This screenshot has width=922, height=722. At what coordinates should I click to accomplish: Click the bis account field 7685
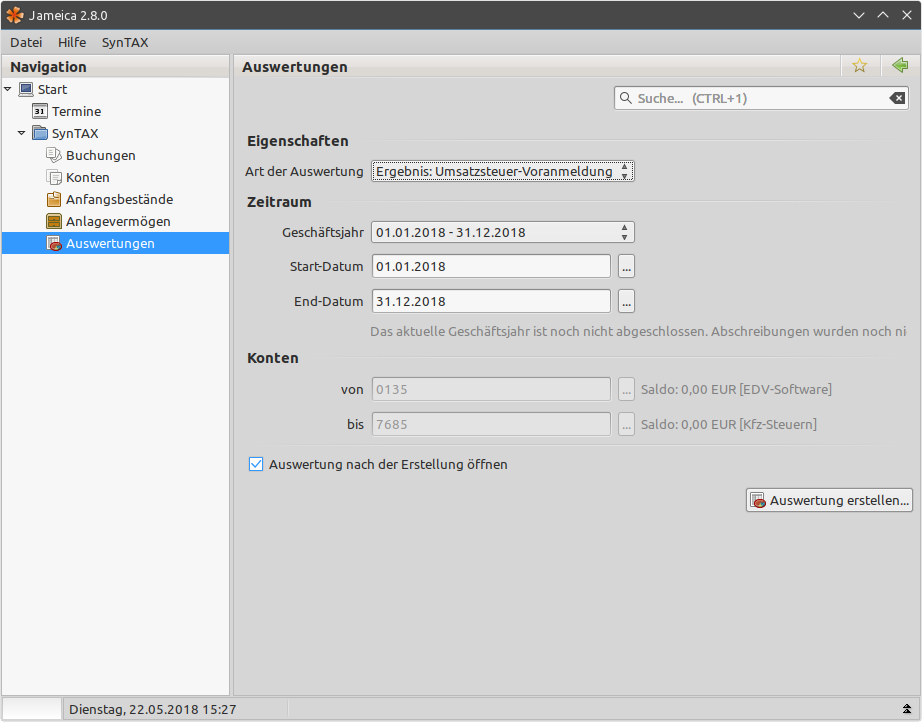point(491,424)
